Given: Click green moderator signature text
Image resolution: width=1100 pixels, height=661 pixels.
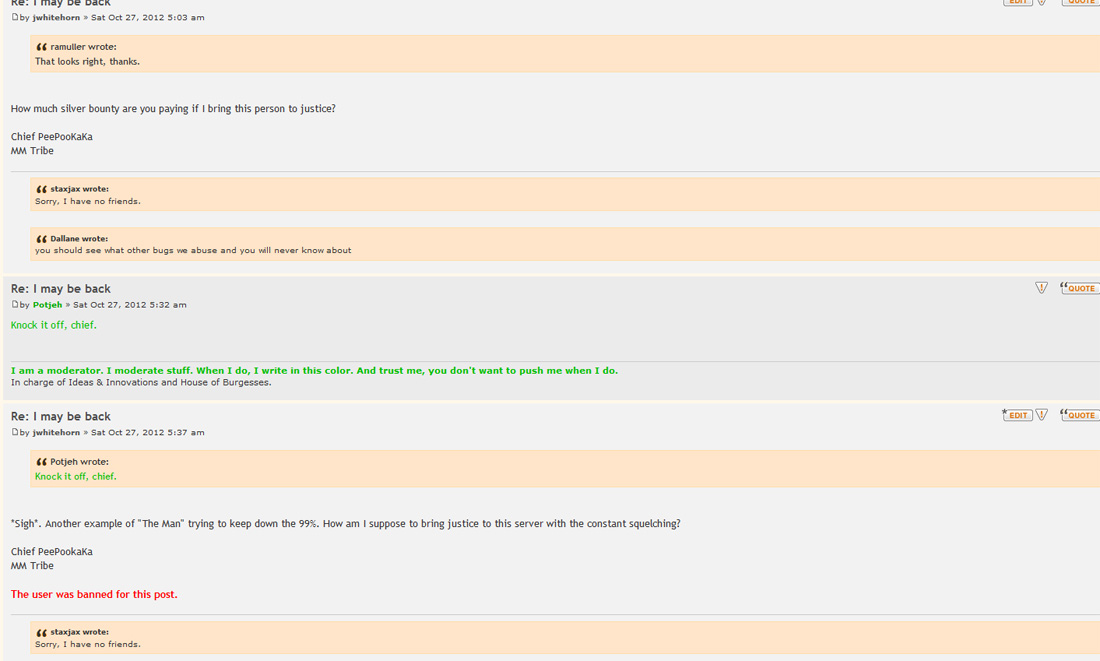Looking at the screenshot, I should (x=314, y=370).
